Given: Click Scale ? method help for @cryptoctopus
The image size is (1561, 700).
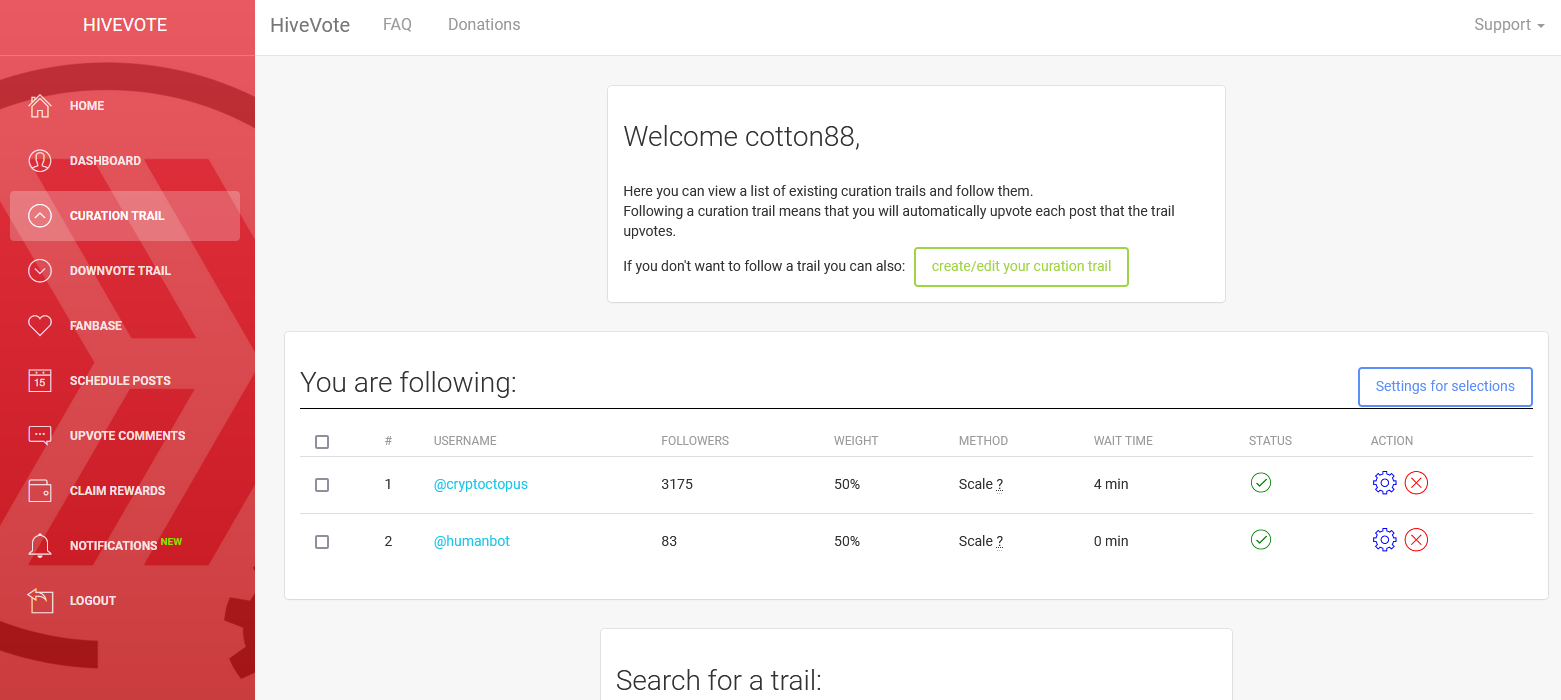Looking at the screenshot, I should click(980, 484).
